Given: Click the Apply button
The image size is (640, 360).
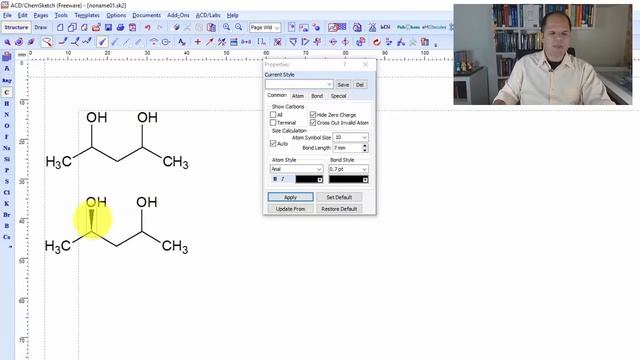Looking at the screenshot, I should point(291,197).
